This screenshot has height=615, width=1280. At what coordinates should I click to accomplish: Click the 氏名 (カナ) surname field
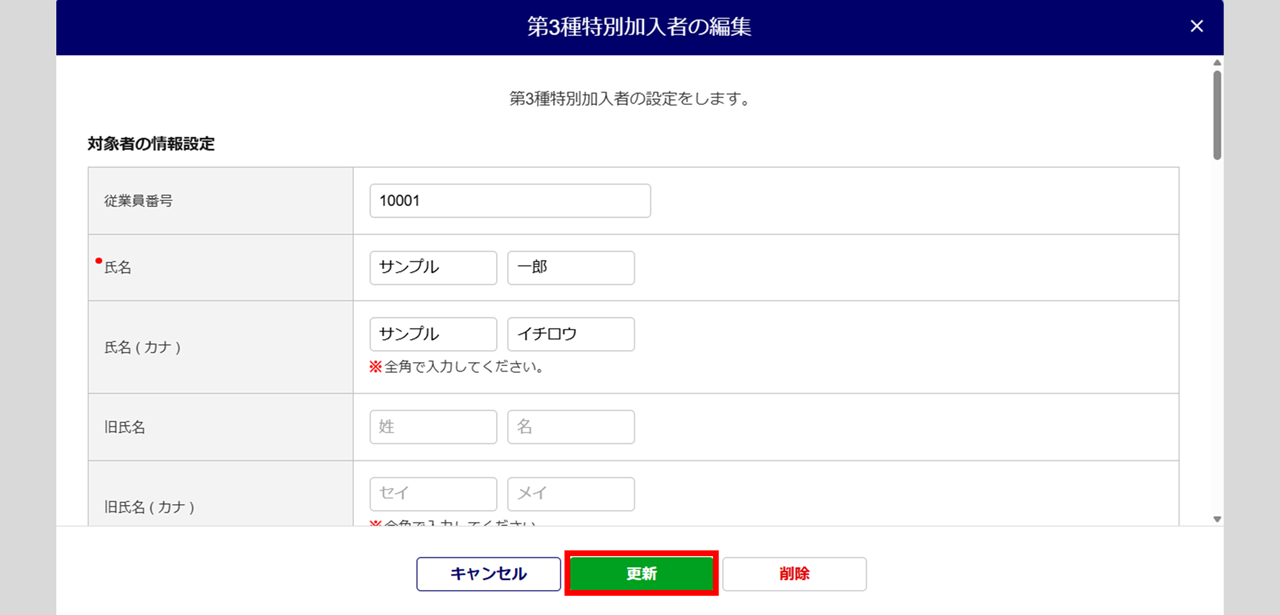433,334
